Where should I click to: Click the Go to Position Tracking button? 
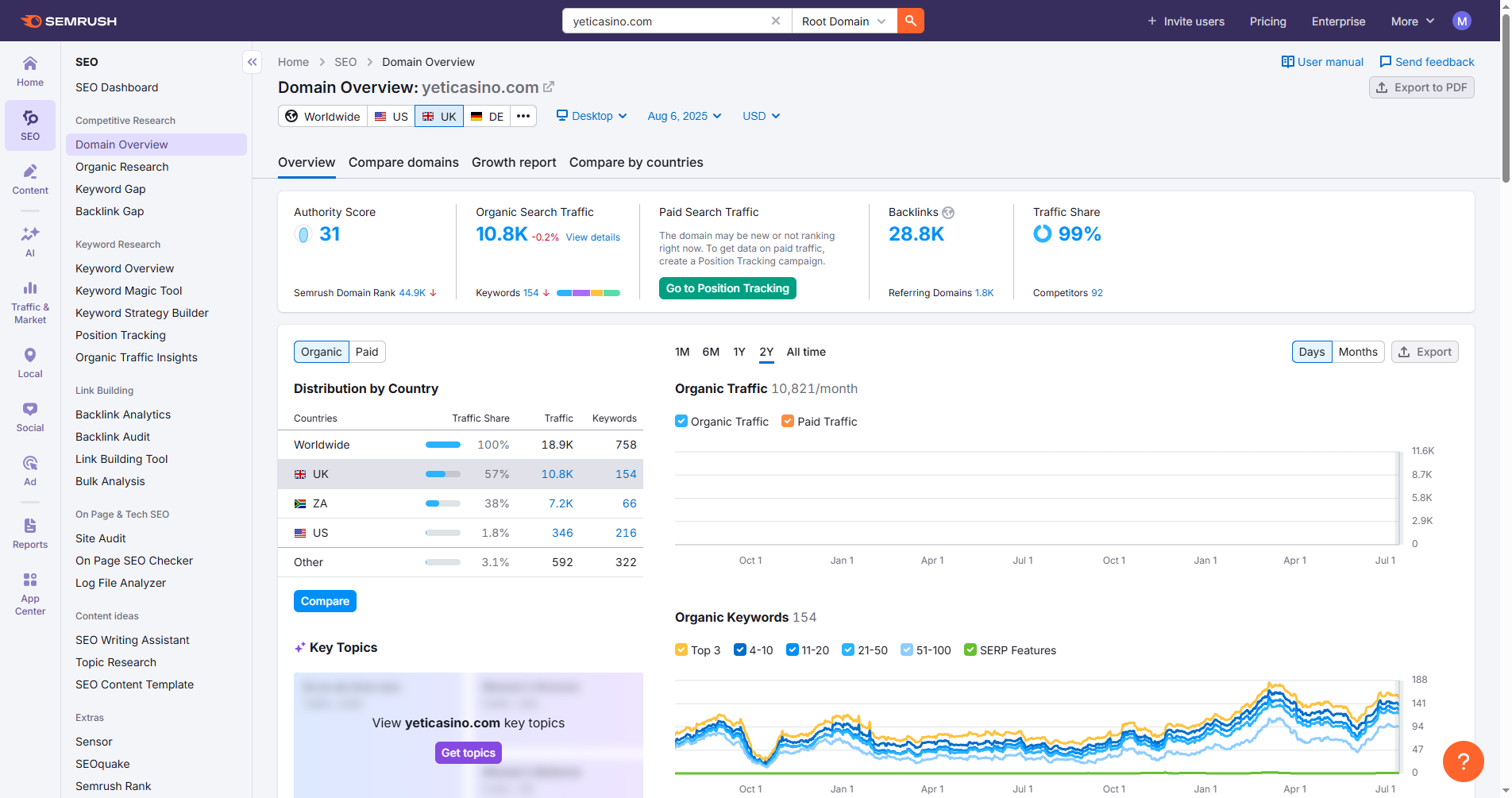point(727,288)
